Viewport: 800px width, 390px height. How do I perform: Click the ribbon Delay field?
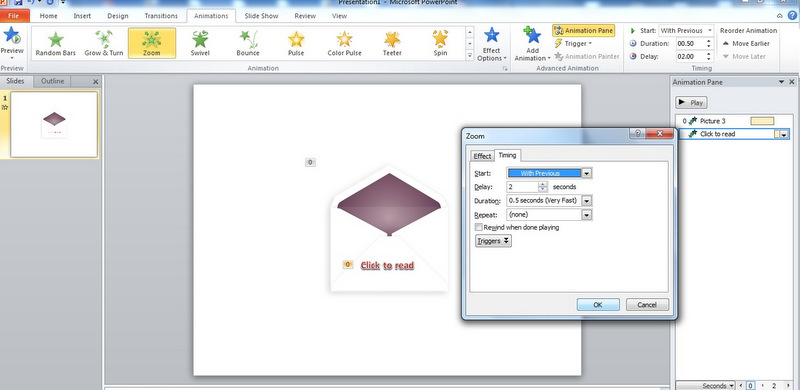(690, 56)
